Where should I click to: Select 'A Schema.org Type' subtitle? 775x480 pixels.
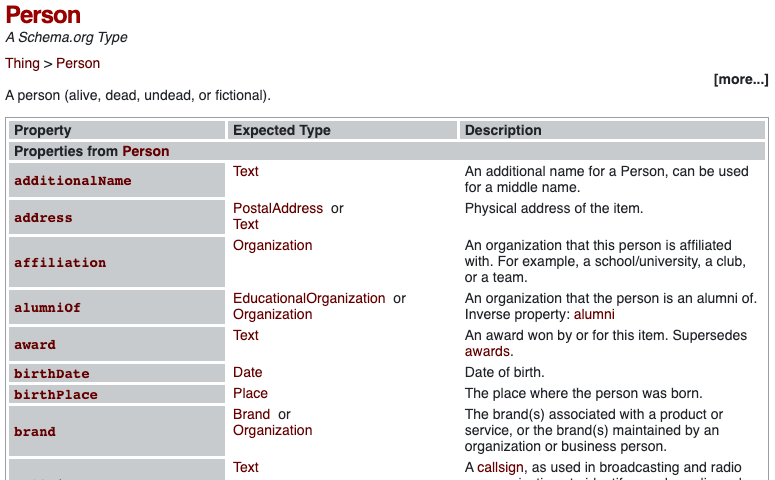66,37
